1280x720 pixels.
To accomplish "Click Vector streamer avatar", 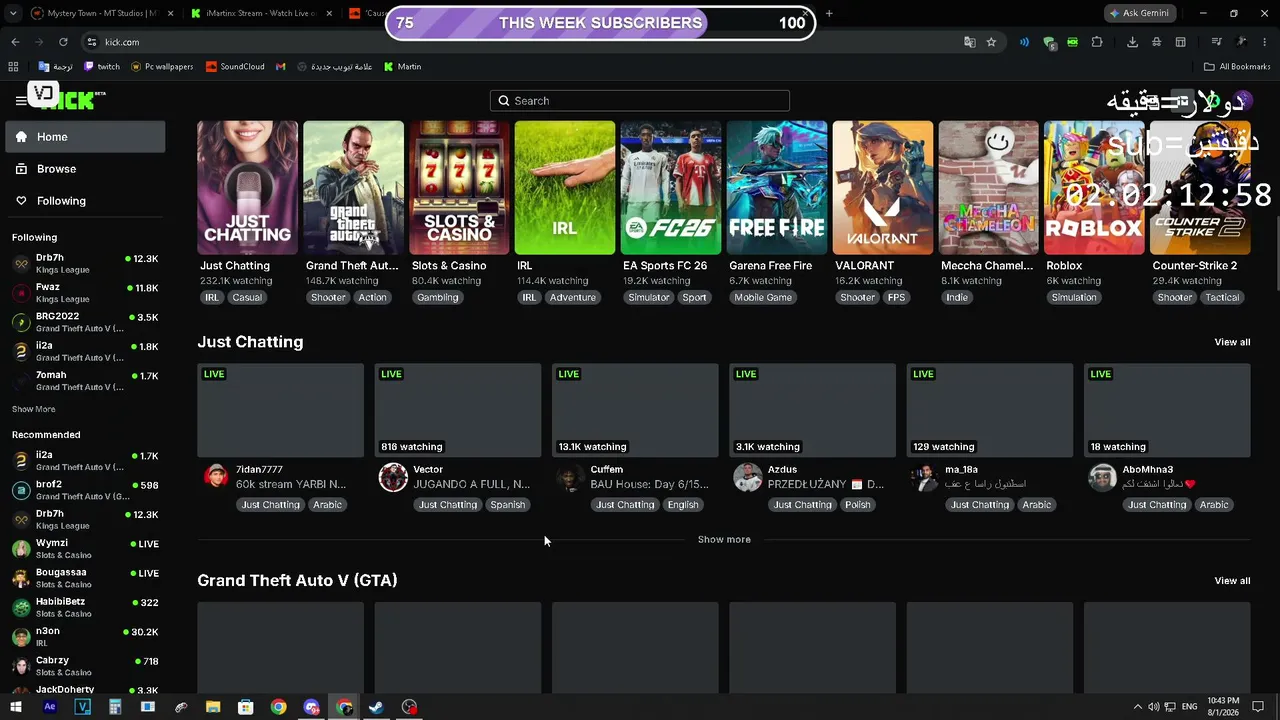I will point(393,478).
